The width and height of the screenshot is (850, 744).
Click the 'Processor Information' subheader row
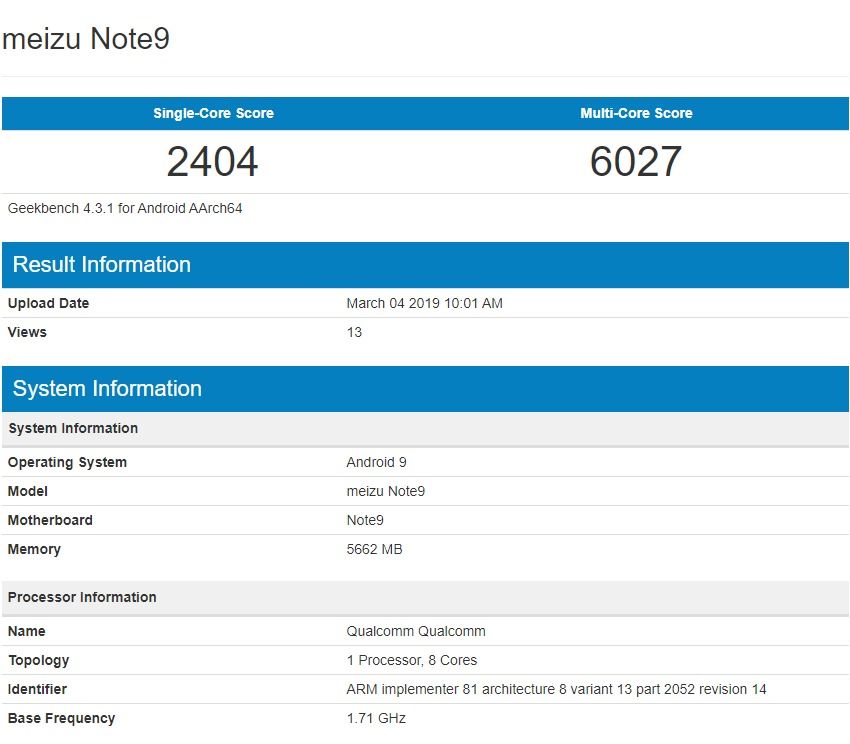tap(425, 598)
